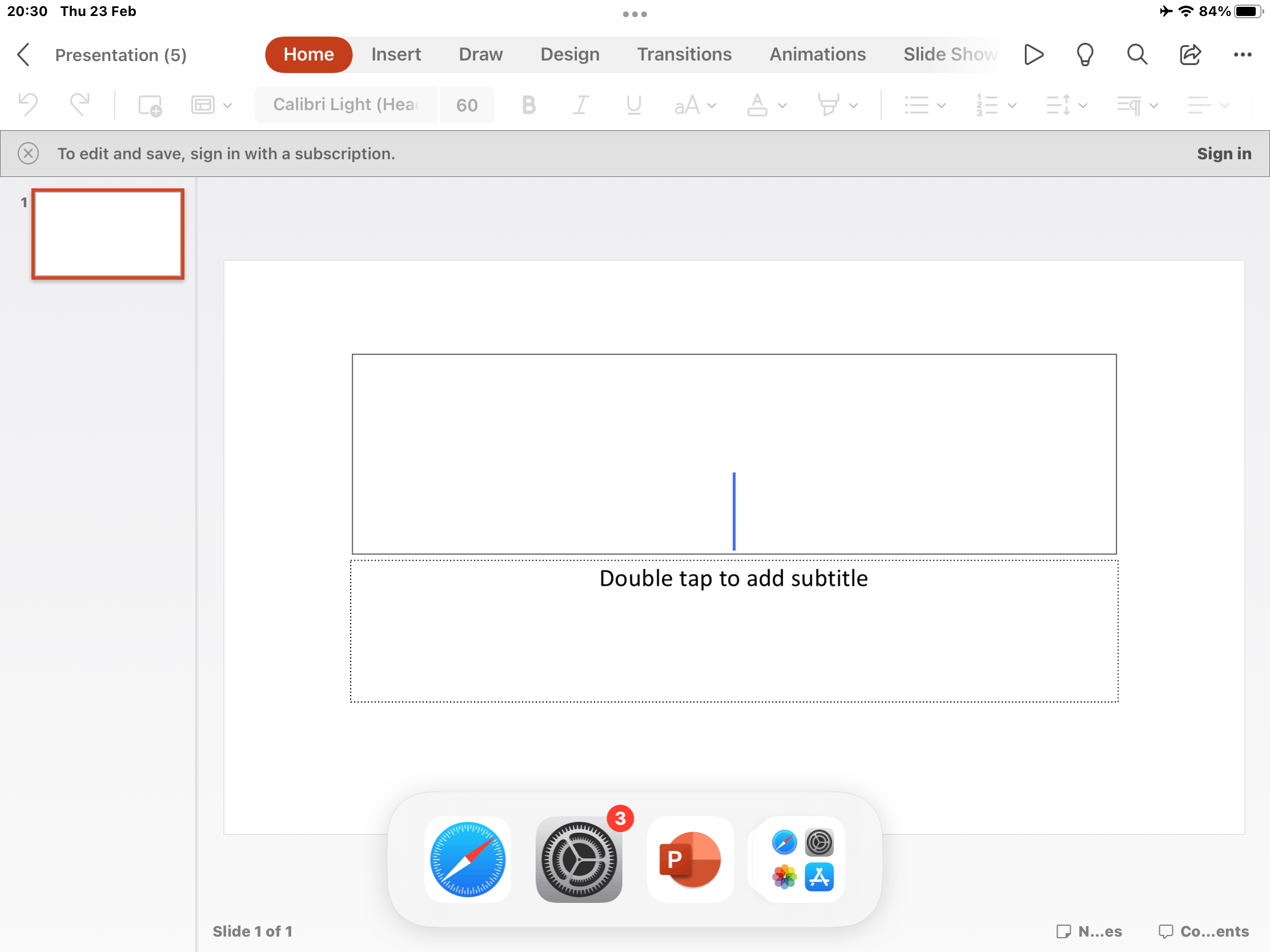The height and width of the screenshot is (952, 1270).
Task: Add a new slide
Action: click(x=150, y=106)
